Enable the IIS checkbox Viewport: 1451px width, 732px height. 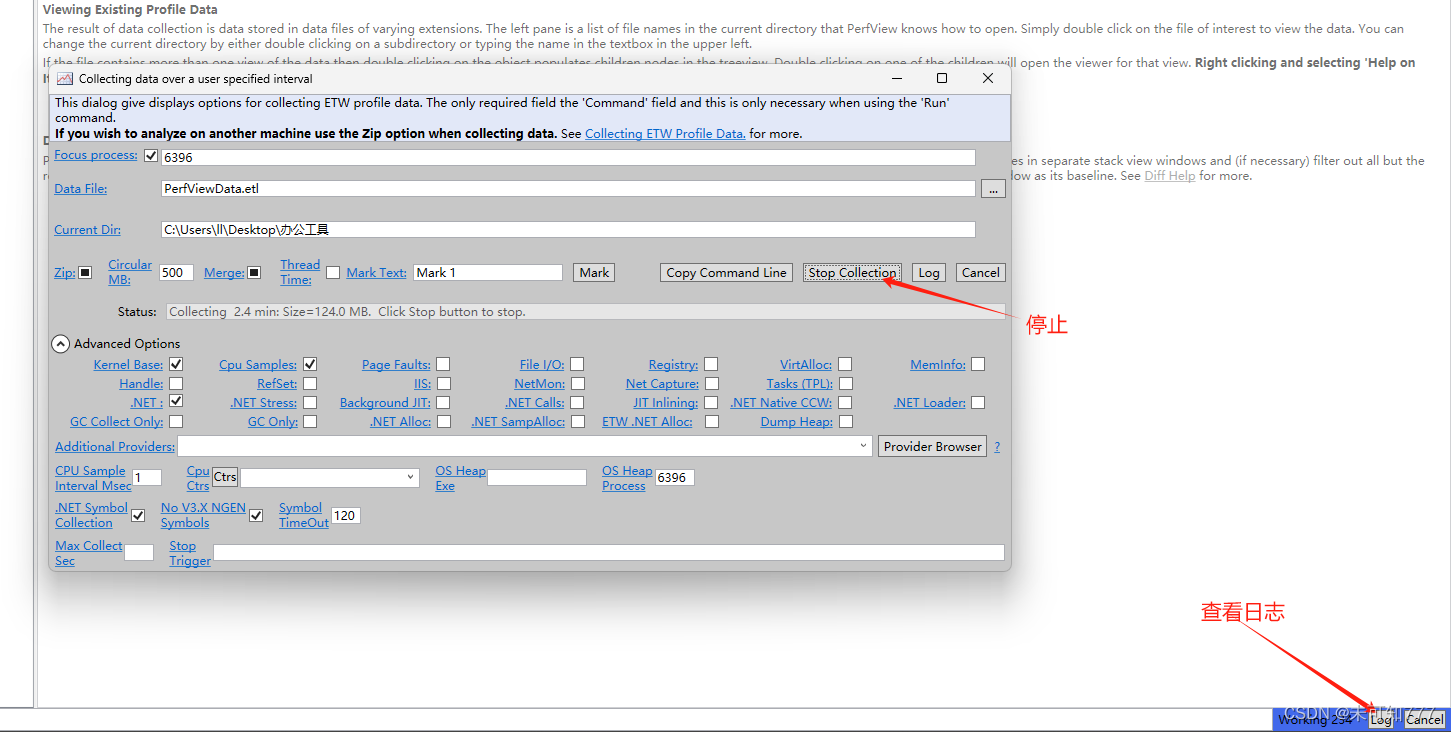tap(443, 383)
